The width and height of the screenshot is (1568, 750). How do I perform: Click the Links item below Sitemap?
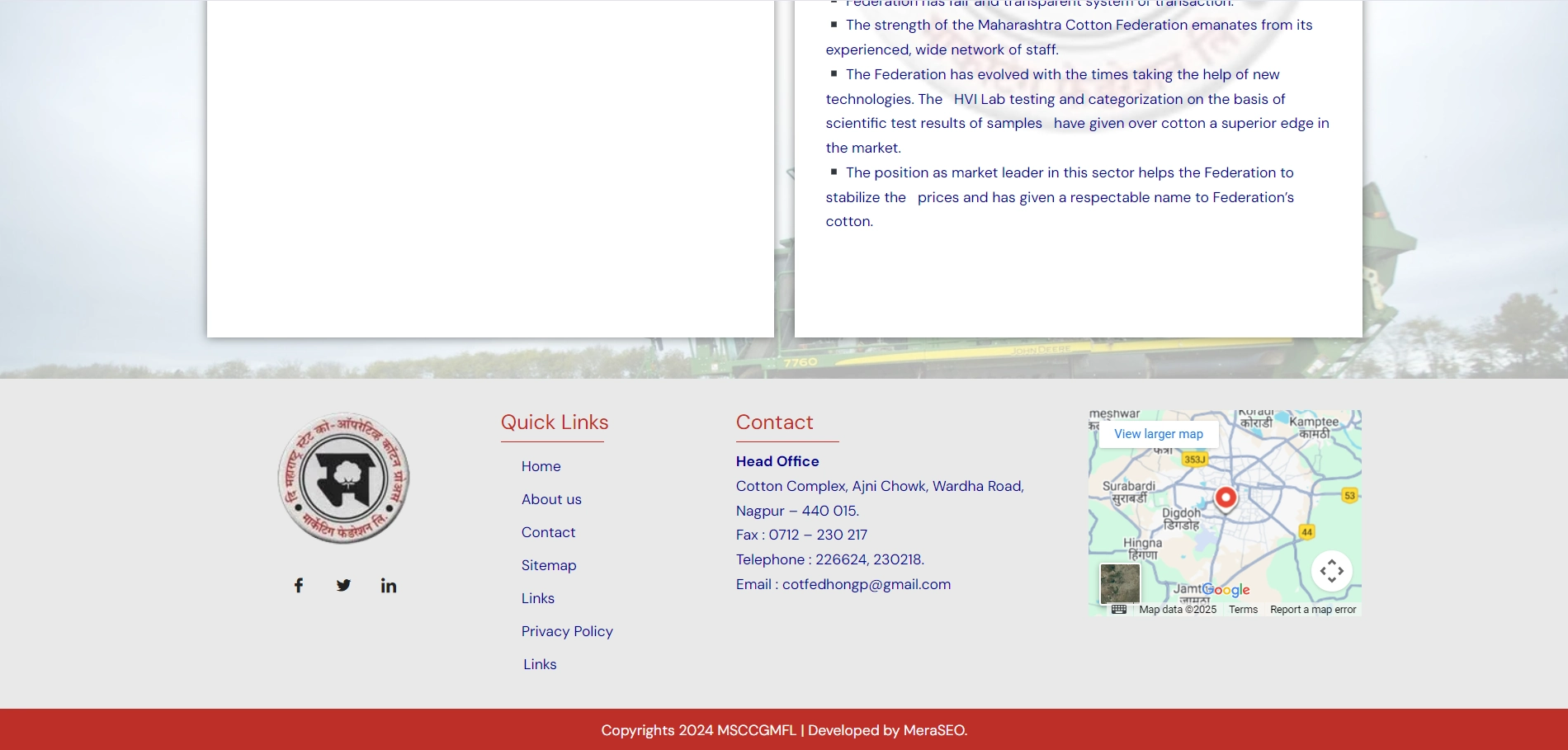click(x=538, y=598)
